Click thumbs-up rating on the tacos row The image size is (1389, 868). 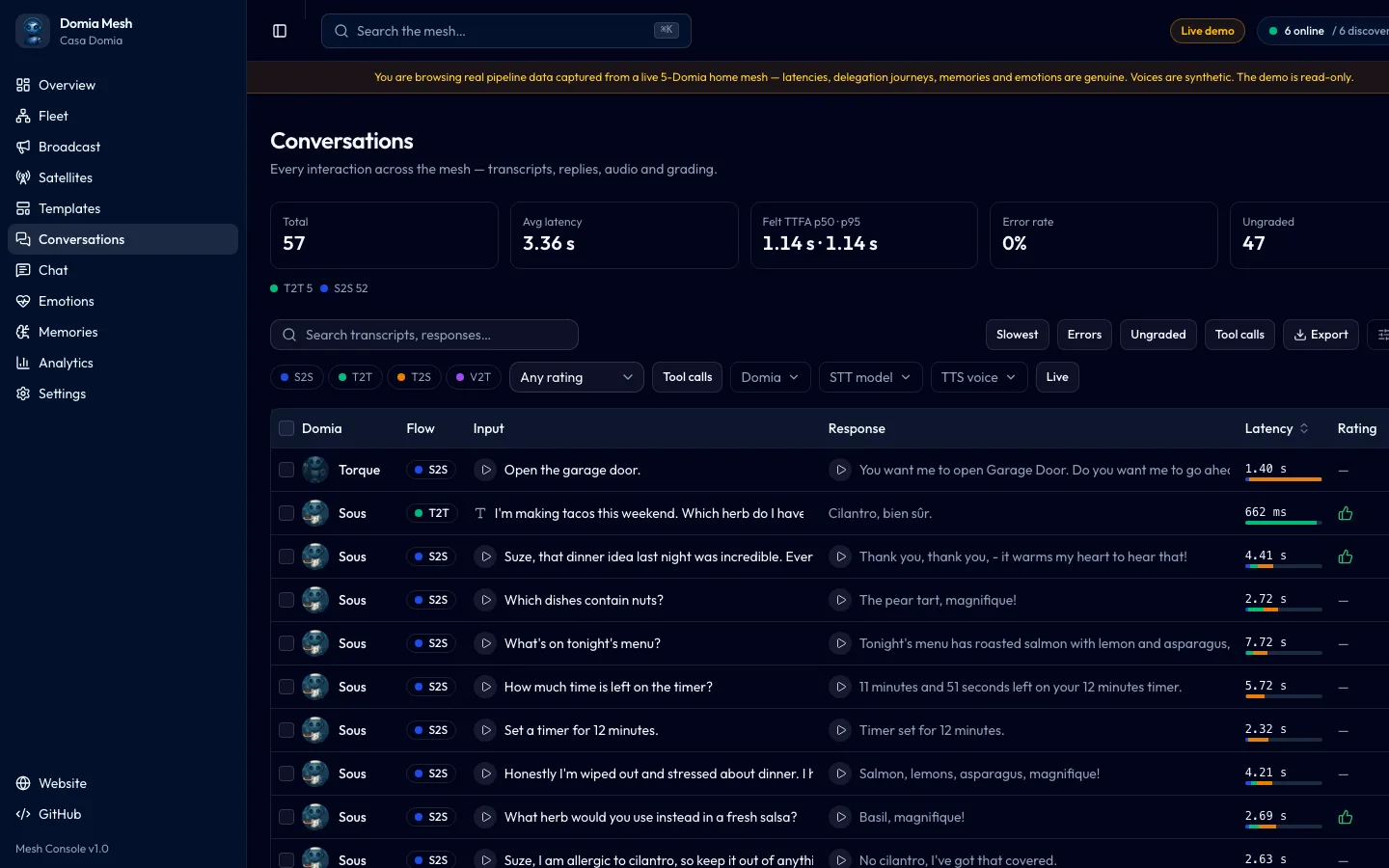point(1346,513)
